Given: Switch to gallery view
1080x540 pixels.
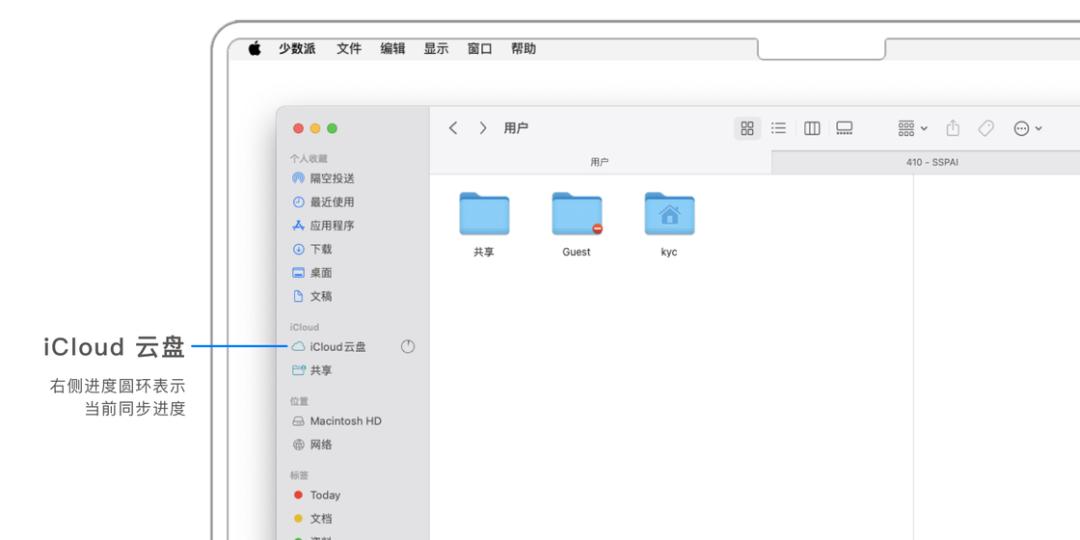Looking at the screenshot, I should (x=844, y=128).
